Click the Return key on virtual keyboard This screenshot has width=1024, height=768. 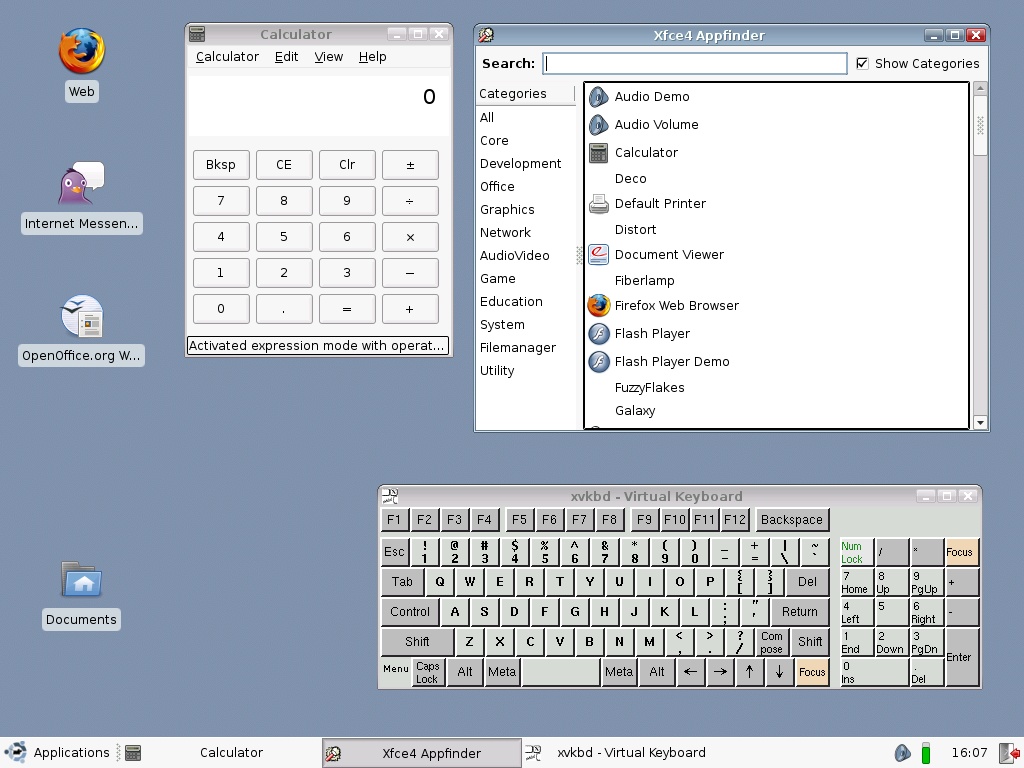[x=799, y=612]
